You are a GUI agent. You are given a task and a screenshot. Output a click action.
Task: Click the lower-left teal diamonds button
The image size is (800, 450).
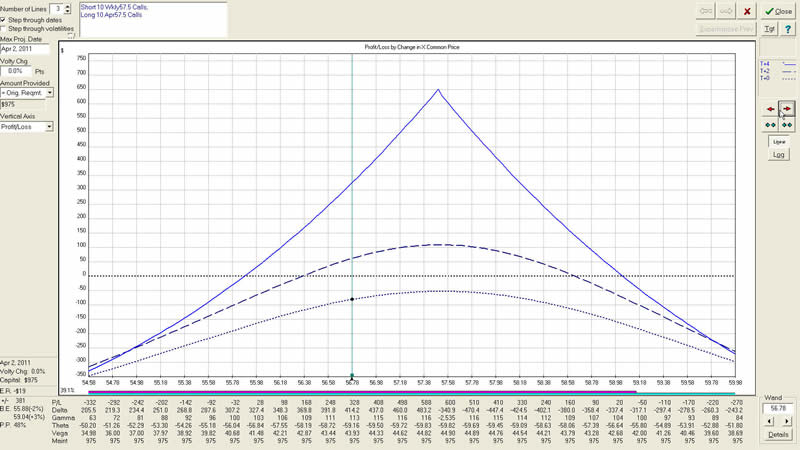point(769,124)
